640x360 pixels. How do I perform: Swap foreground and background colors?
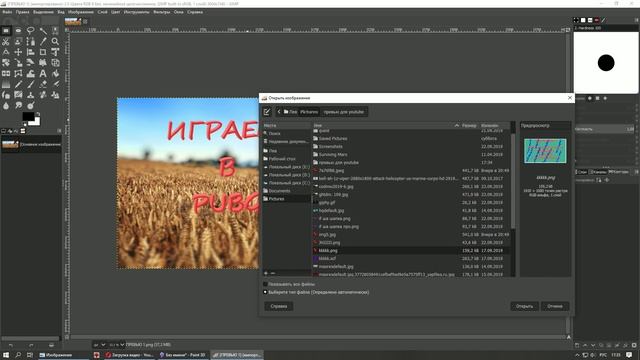(x=38, y=114)
